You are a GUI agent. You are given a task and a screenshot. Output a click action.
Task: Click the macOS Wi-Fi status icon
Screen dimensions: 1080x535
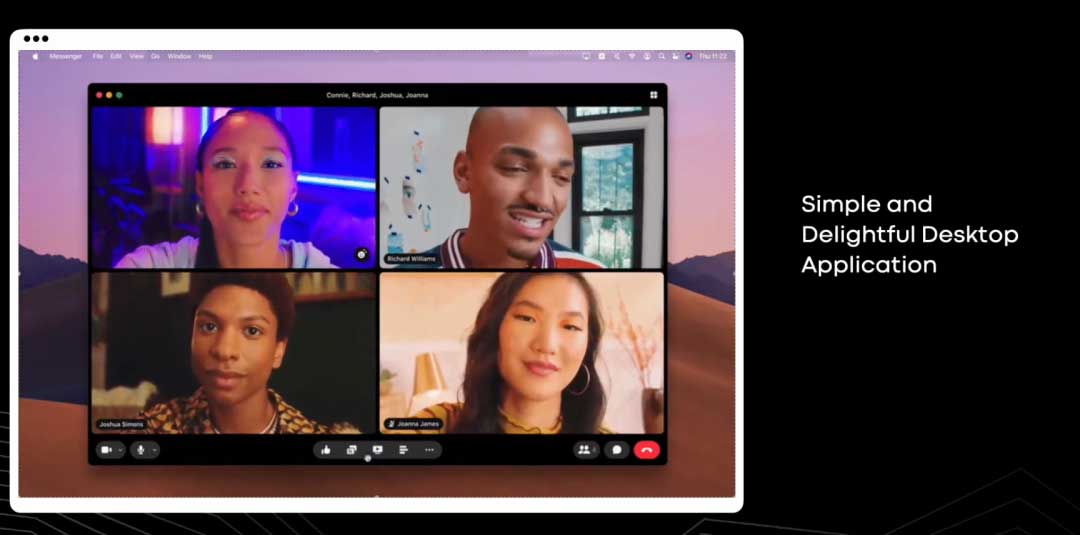(x=631, y=56)
